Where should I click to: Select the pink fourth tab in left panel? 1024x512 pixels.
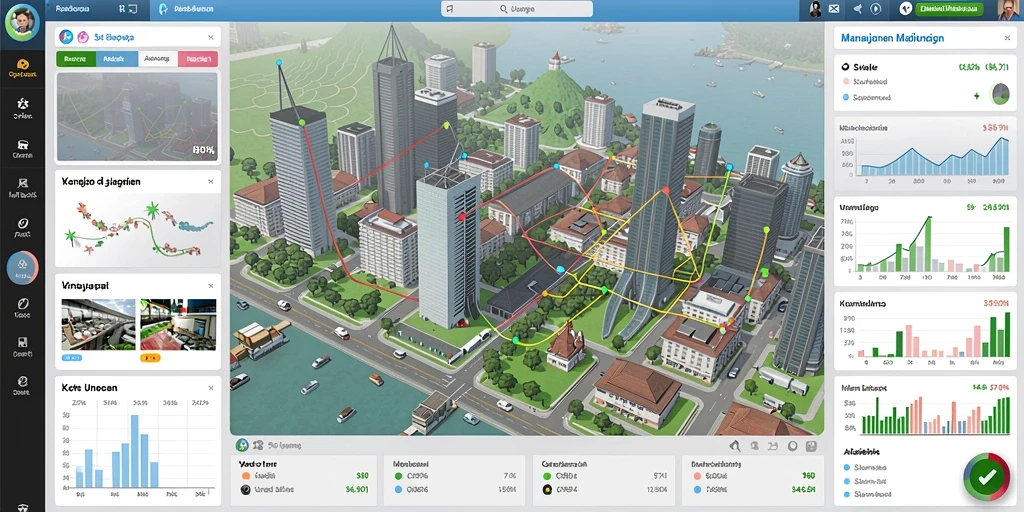click(x=197, y=59)
